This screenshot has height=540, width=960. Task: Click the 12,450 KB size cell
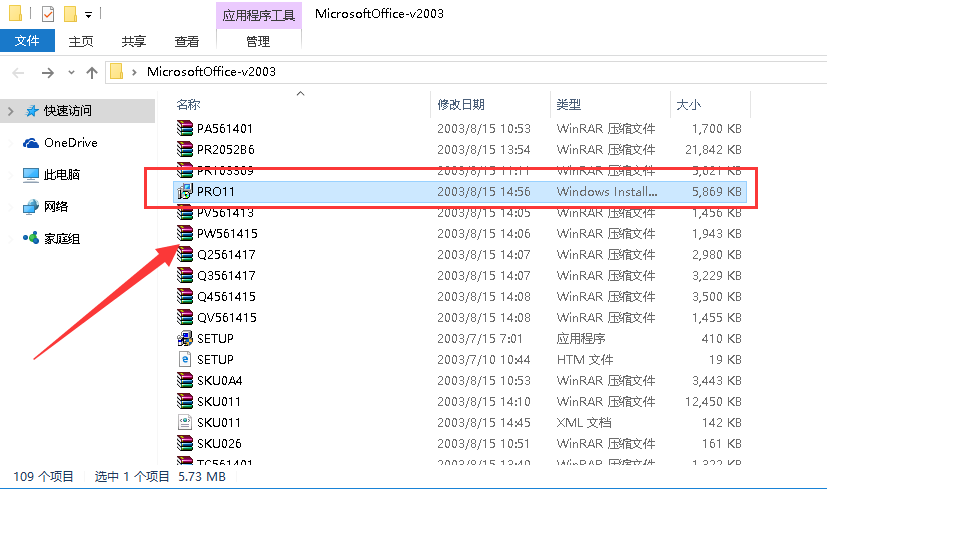click(713, 402)
